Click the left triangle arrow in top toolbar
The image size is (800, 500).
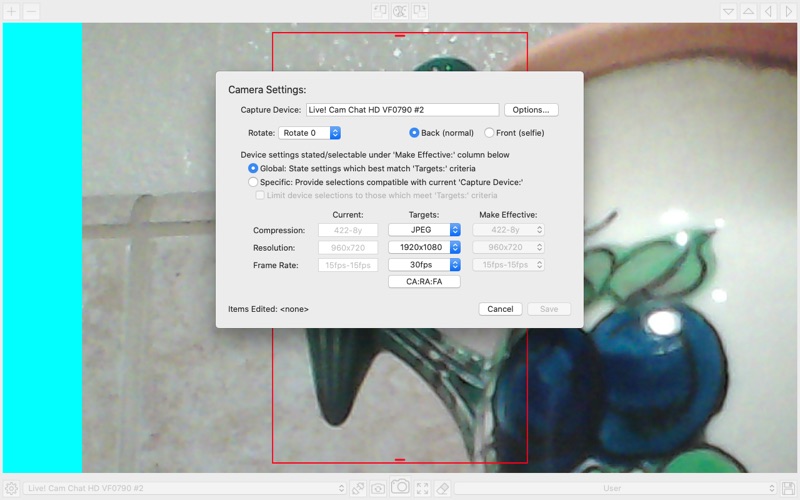768,11
